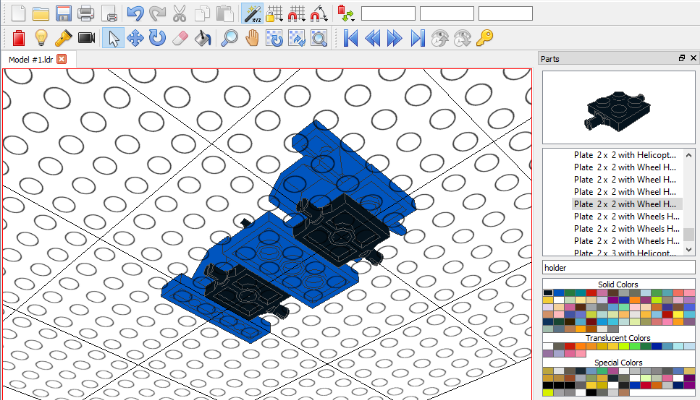Select highlighted Plate 2 x 2 with Wheel H... part
This screenshot has width=700, height=400.
click(x=625, y=204)
